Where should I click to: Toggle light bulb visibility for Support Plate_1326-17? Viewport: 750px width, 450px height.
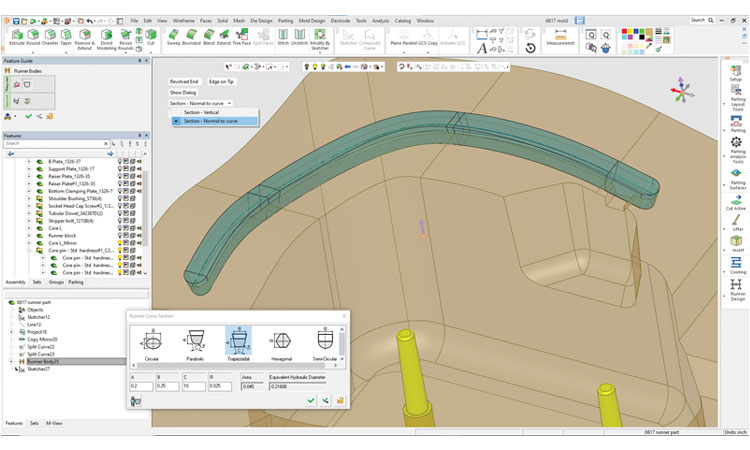point(120,169)
